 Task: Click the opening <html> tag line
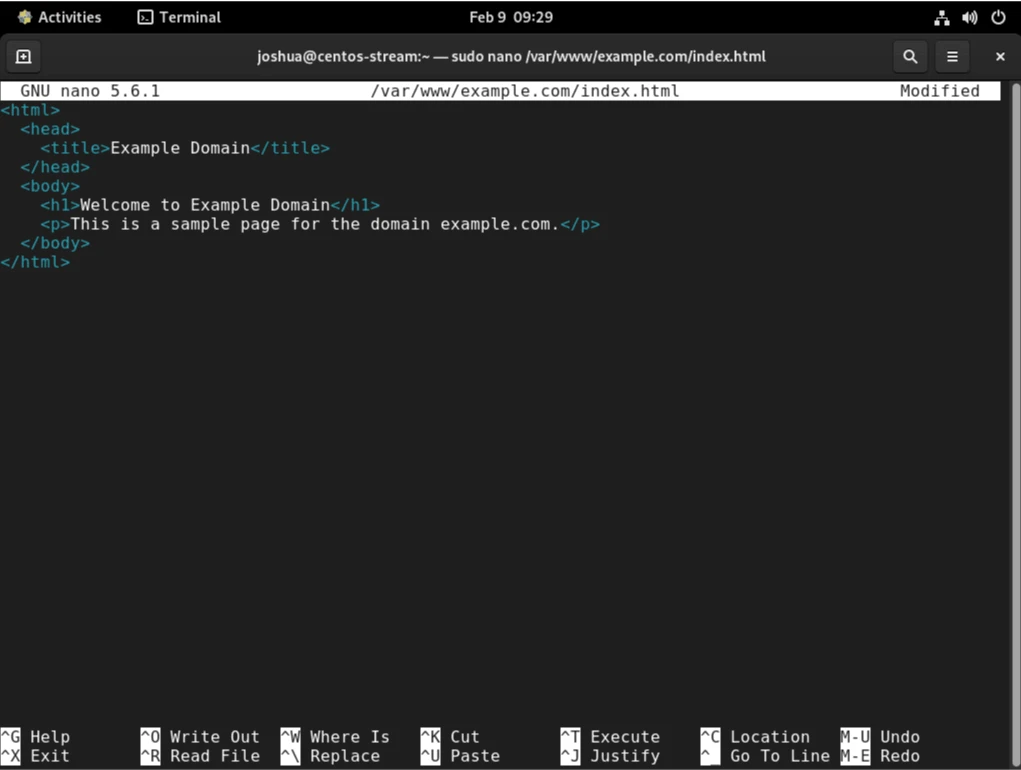pyautogui.click(x=30, y=110)
